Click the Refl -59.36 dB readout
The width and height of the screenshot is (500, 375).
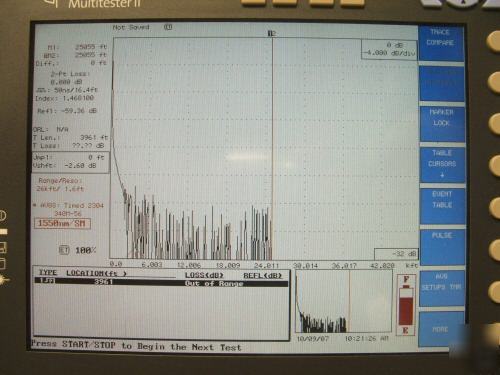(67, 111)
